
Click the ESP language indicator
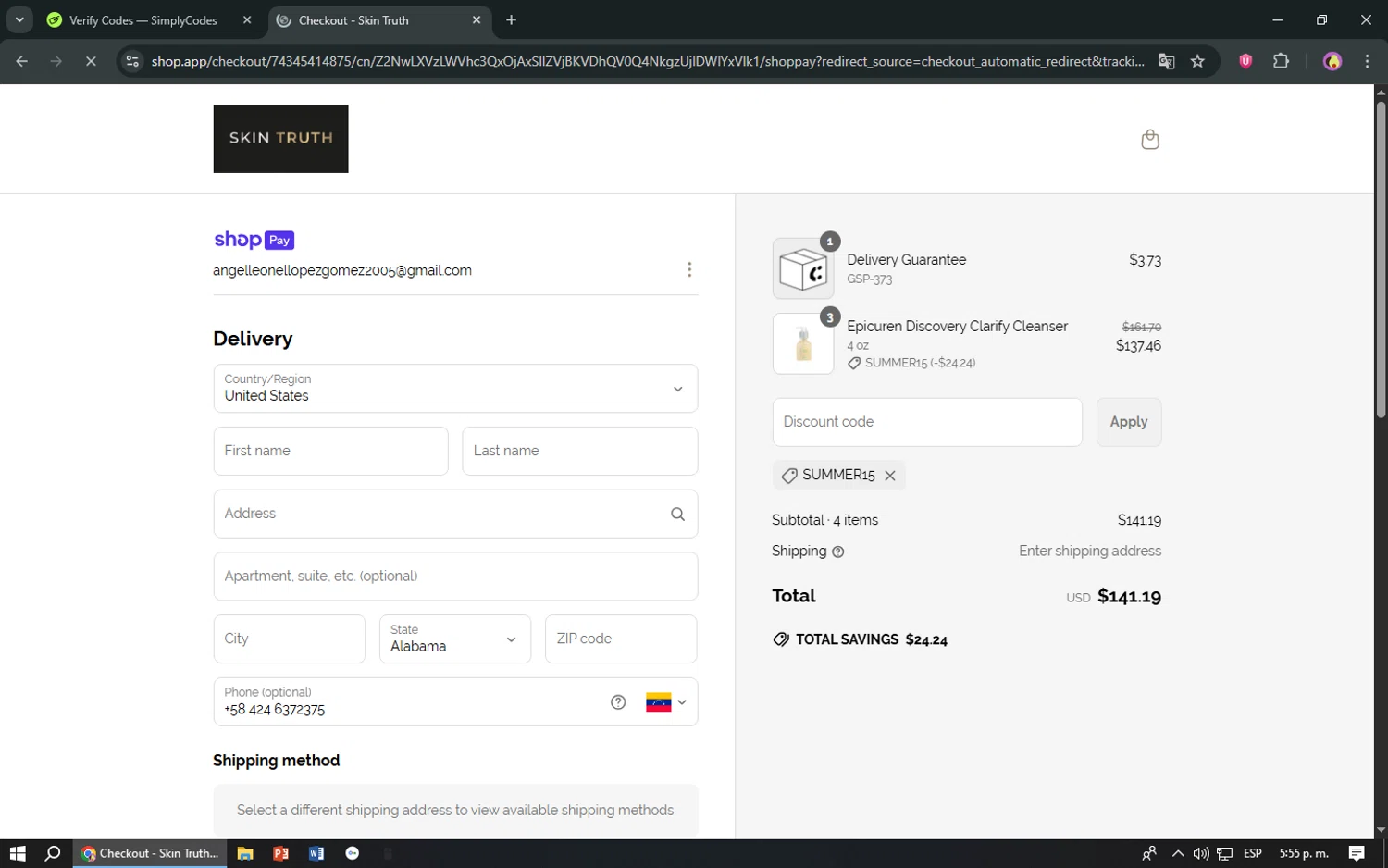coord(1253,853)
